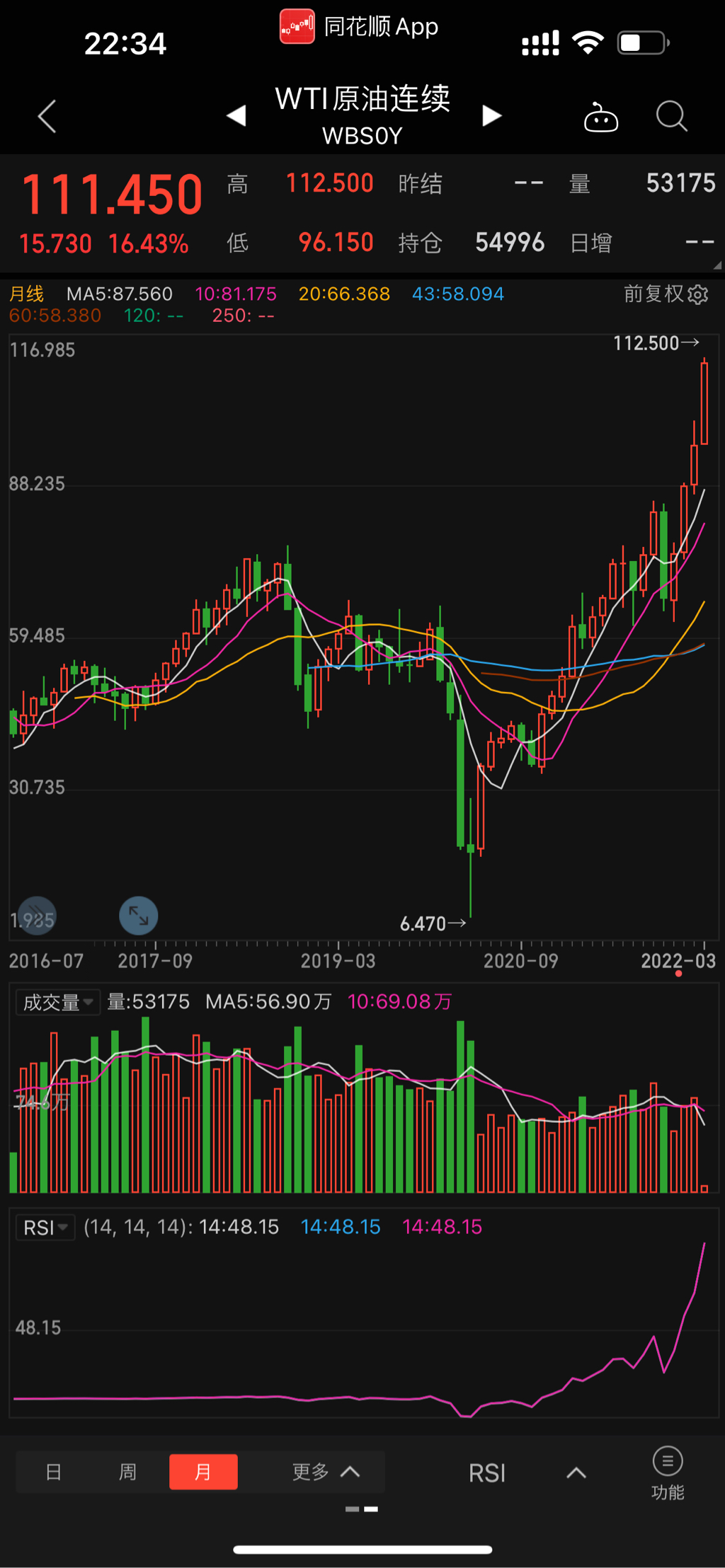
Task: Switch to 周 weekly chart period
Action: 127,1472
